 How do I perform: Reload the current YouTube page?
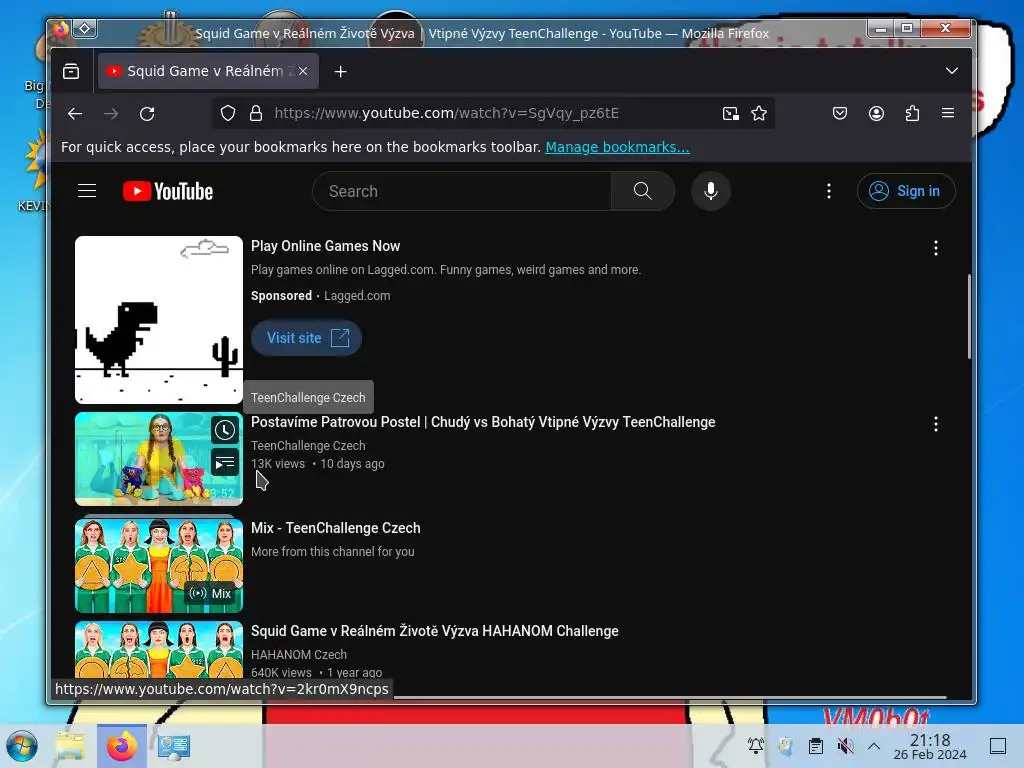pos(147,114)
